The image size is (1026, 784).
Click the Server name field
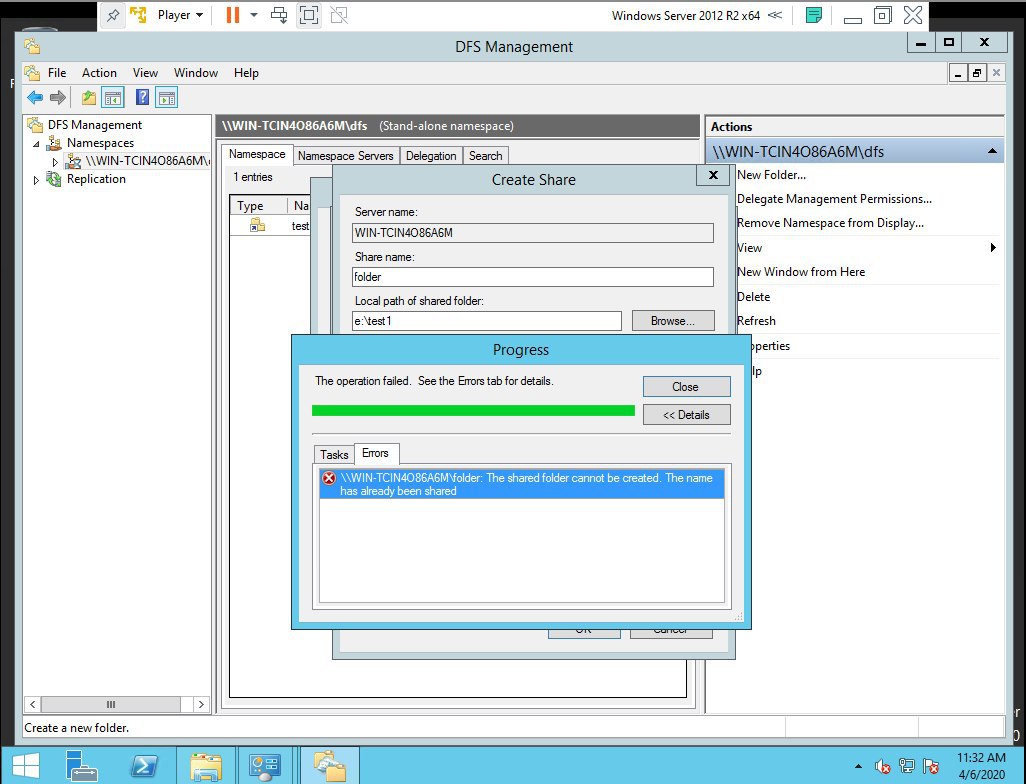pos(533,233)
